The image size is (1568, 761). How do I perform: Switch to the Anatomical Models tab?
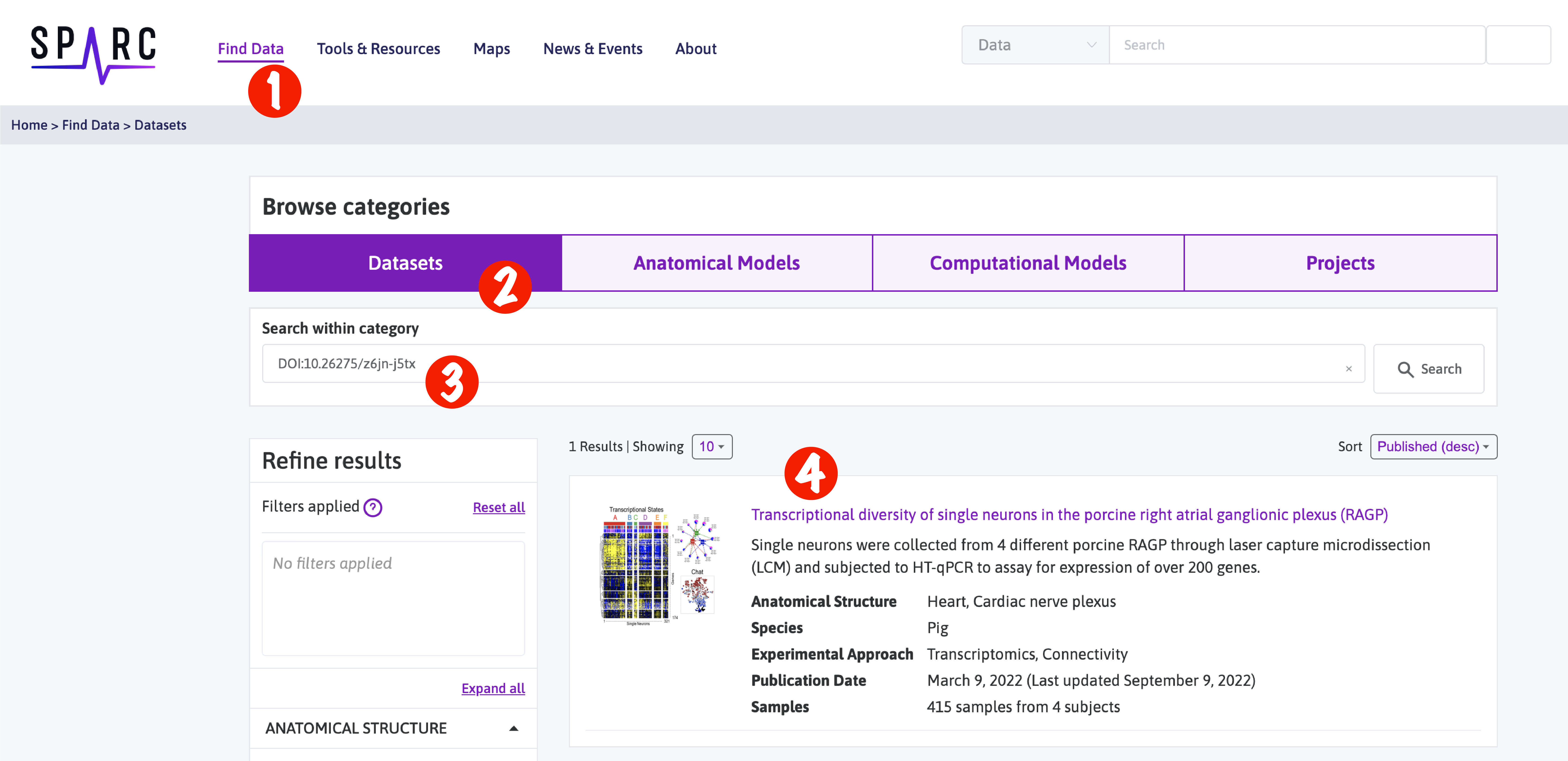716,263
